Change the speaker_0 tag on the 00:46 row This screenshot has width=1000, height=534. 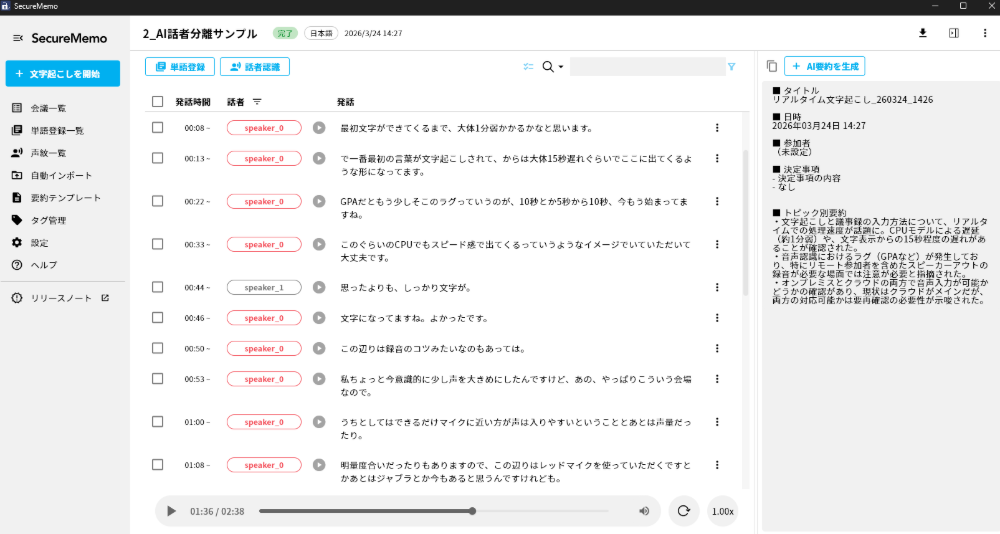[264, 318]
